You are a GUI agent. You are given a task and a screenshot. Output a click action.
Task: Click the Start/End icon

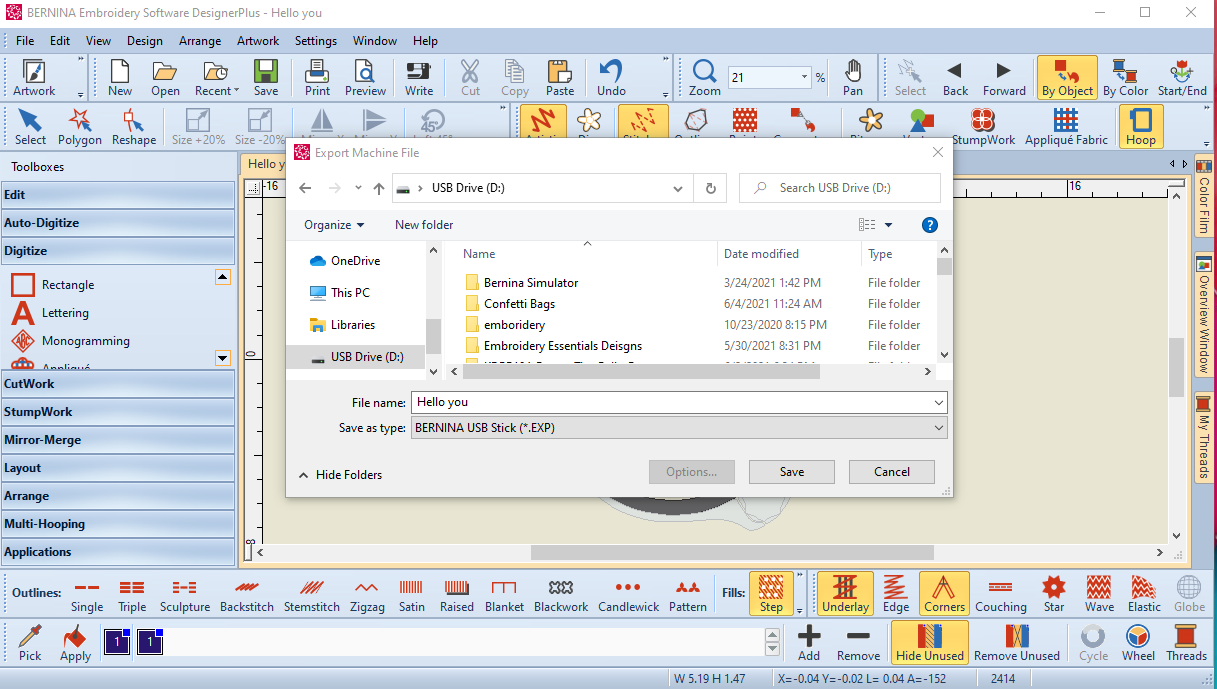(x=1182, y=77)
